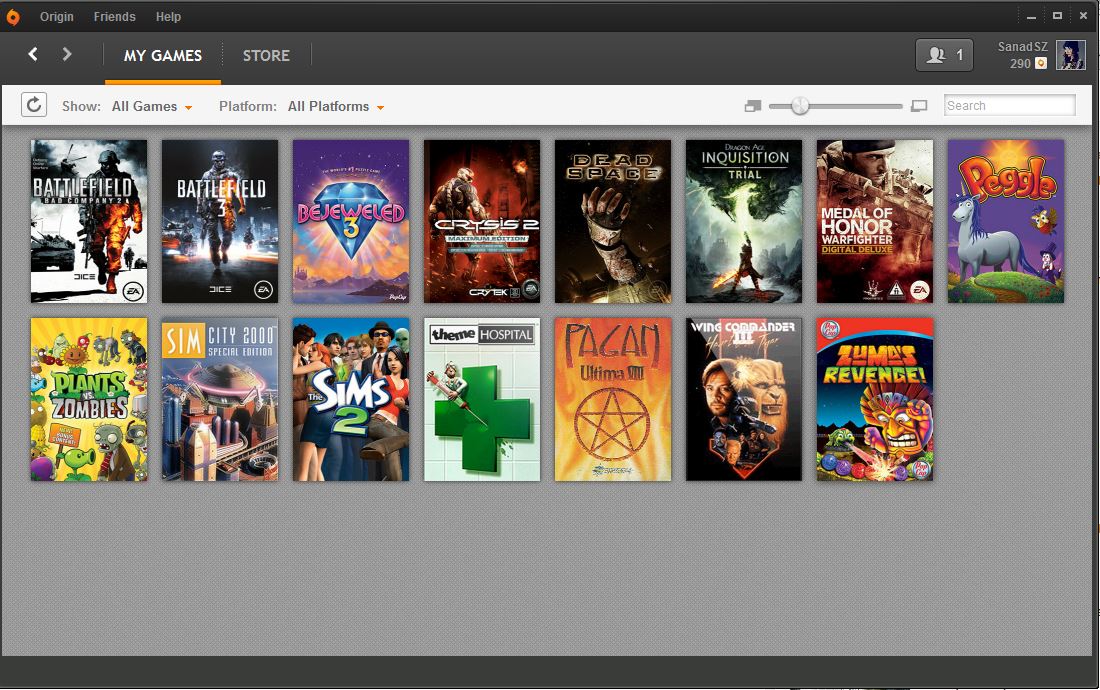Select the Crysis 2 Maximum Edition tile
Screen dimensions: 1100x690
coord(482,221)
